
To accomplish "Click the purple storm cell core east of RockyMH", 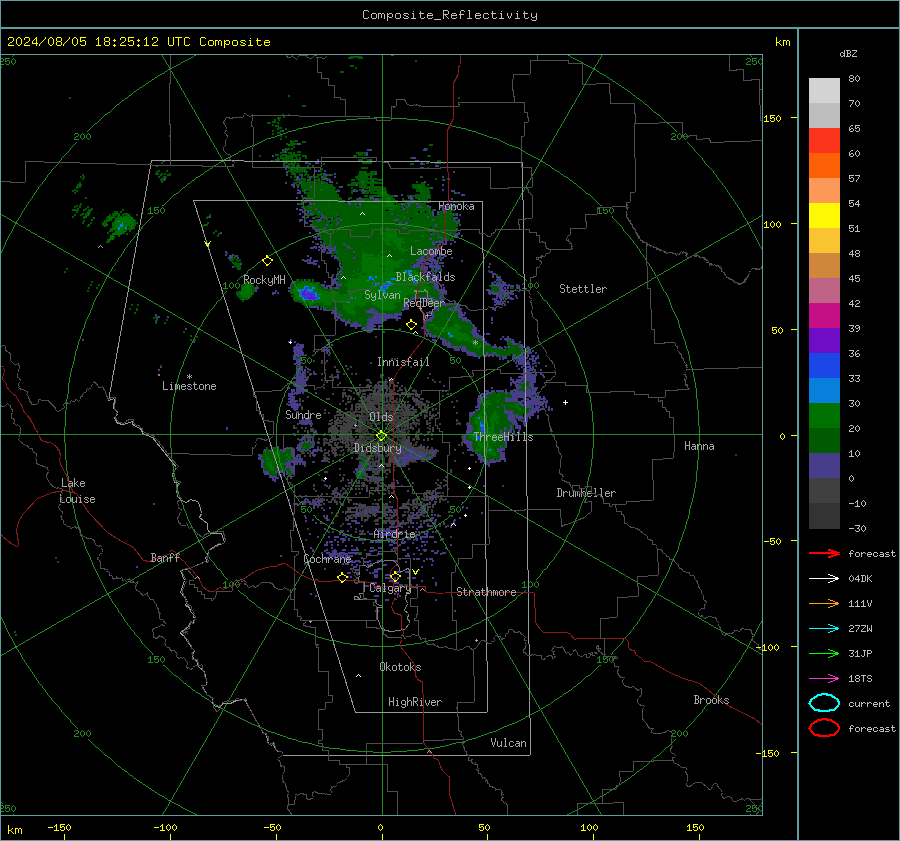I will 308,294.
